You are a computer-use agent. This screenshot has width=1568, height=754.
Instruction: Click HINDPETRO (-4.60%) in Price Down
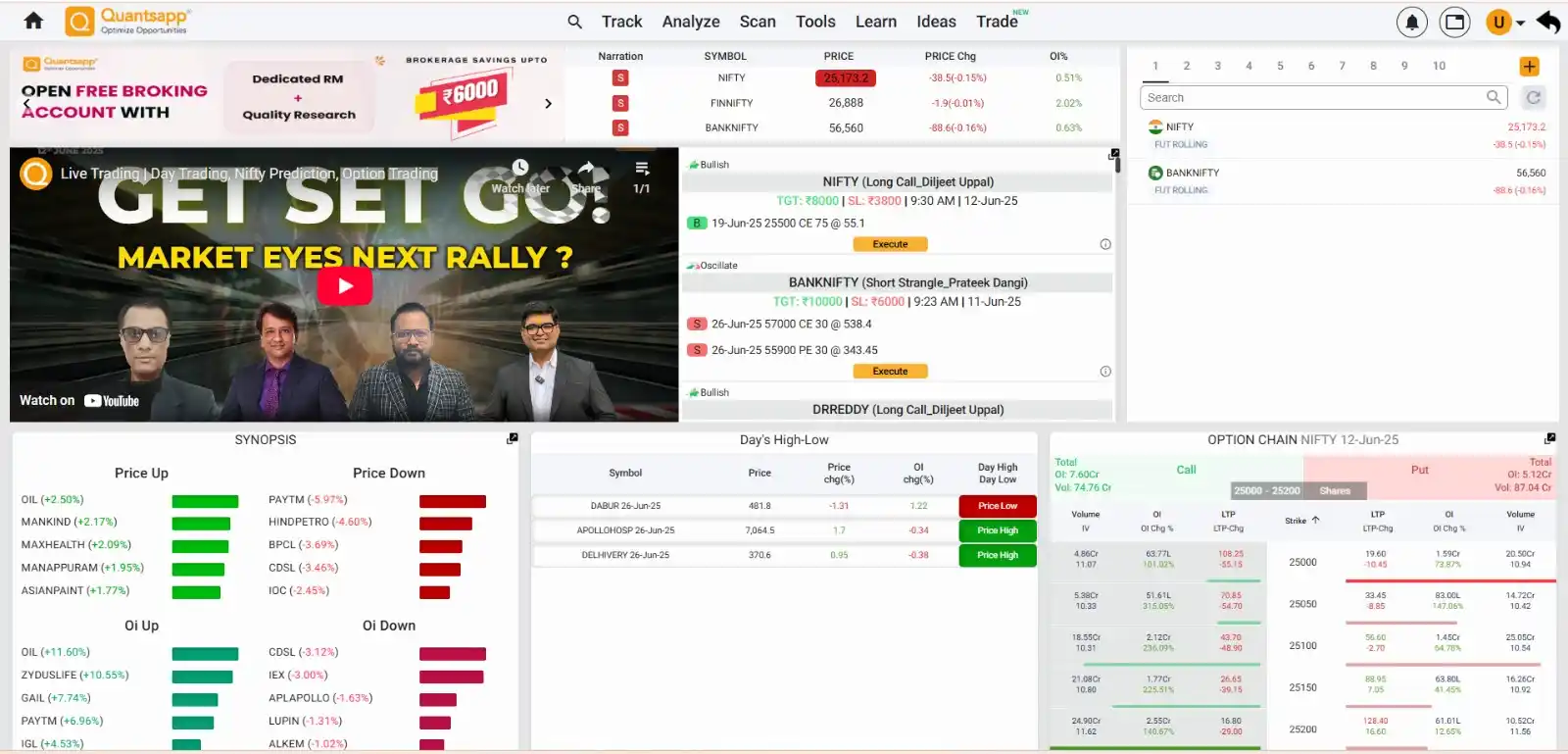click(319, 522)
